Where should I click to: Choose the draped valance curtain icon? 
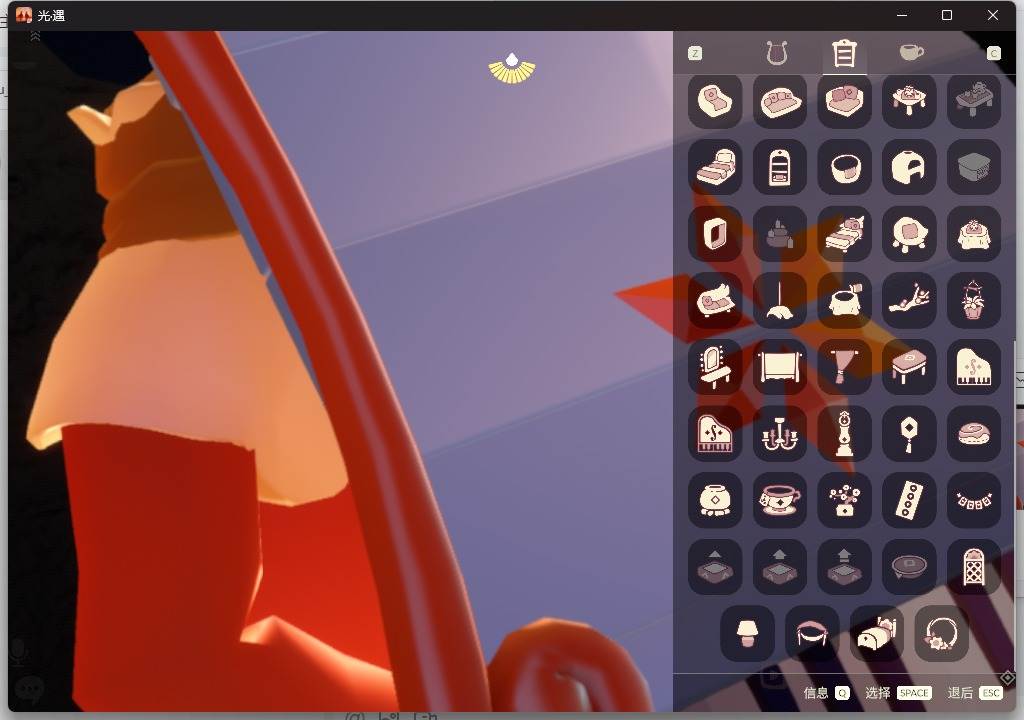click(812, 634)
